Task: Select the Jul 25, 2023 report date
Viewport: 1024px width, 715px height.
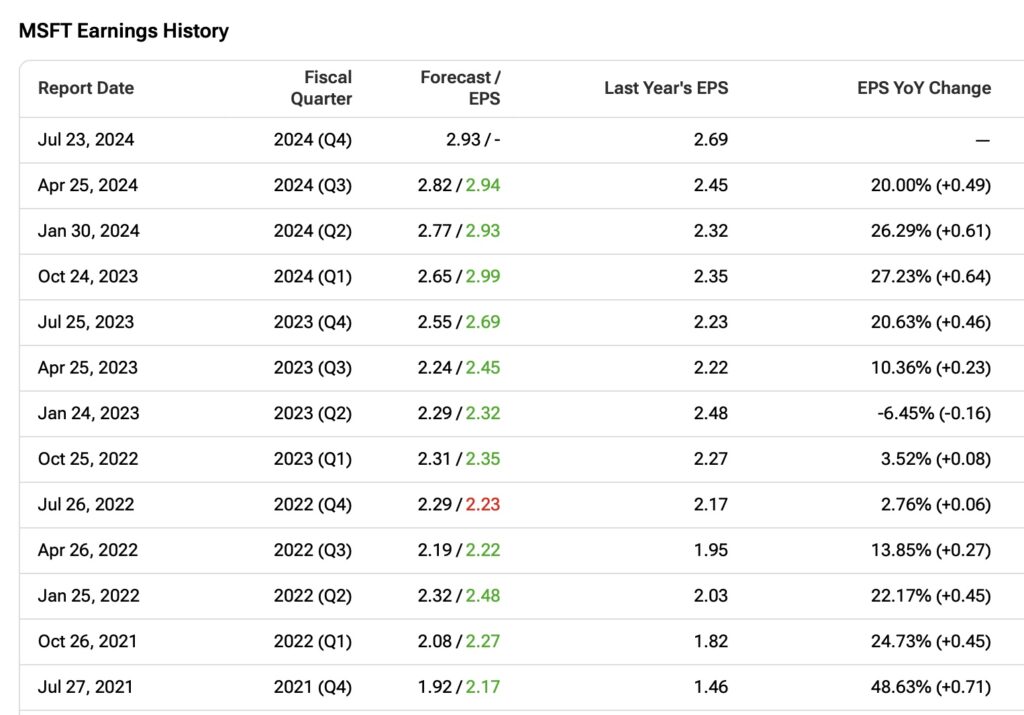Action: click(86, 322)
